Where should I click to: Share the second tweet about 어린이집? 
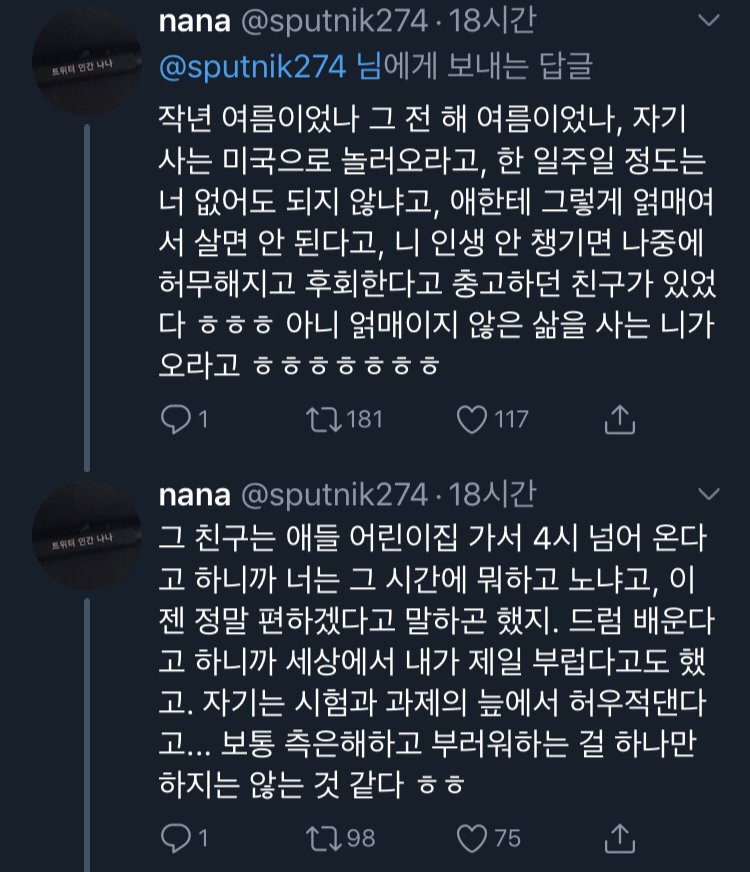[x=620, y=836]
